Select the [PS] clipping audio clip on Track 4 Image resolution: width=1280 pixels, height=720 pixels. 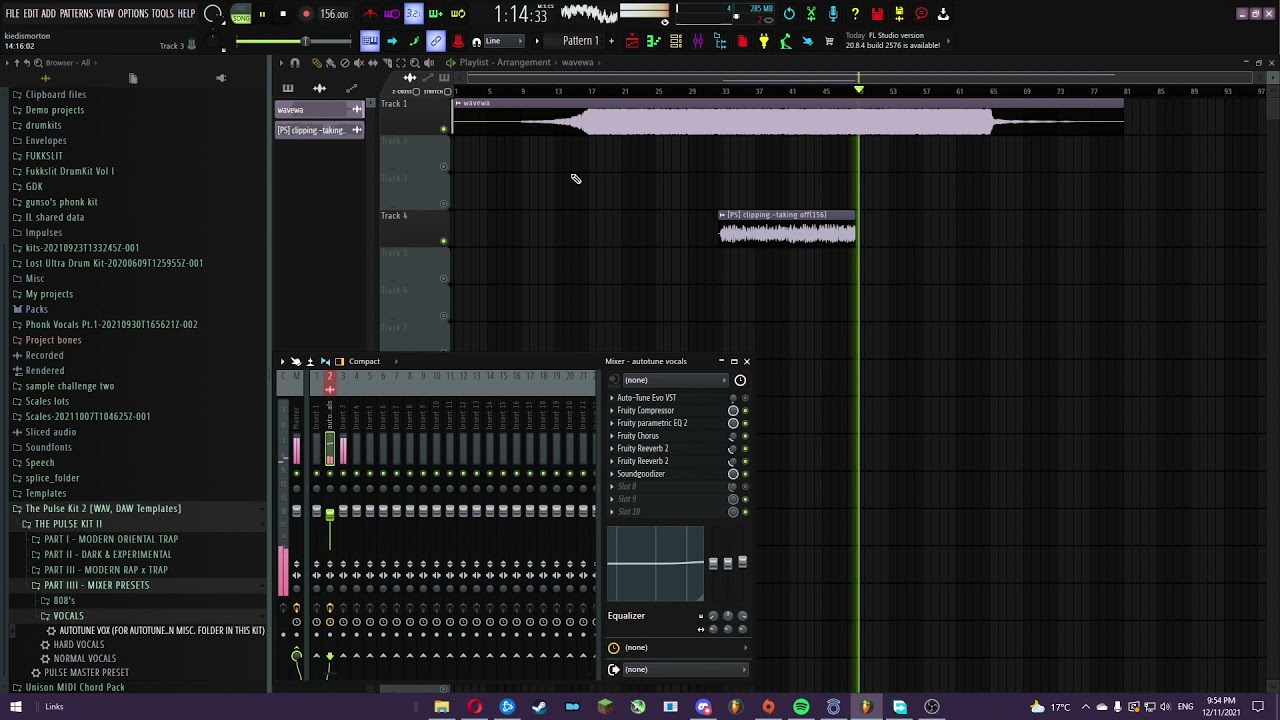(x=787, y=228)
